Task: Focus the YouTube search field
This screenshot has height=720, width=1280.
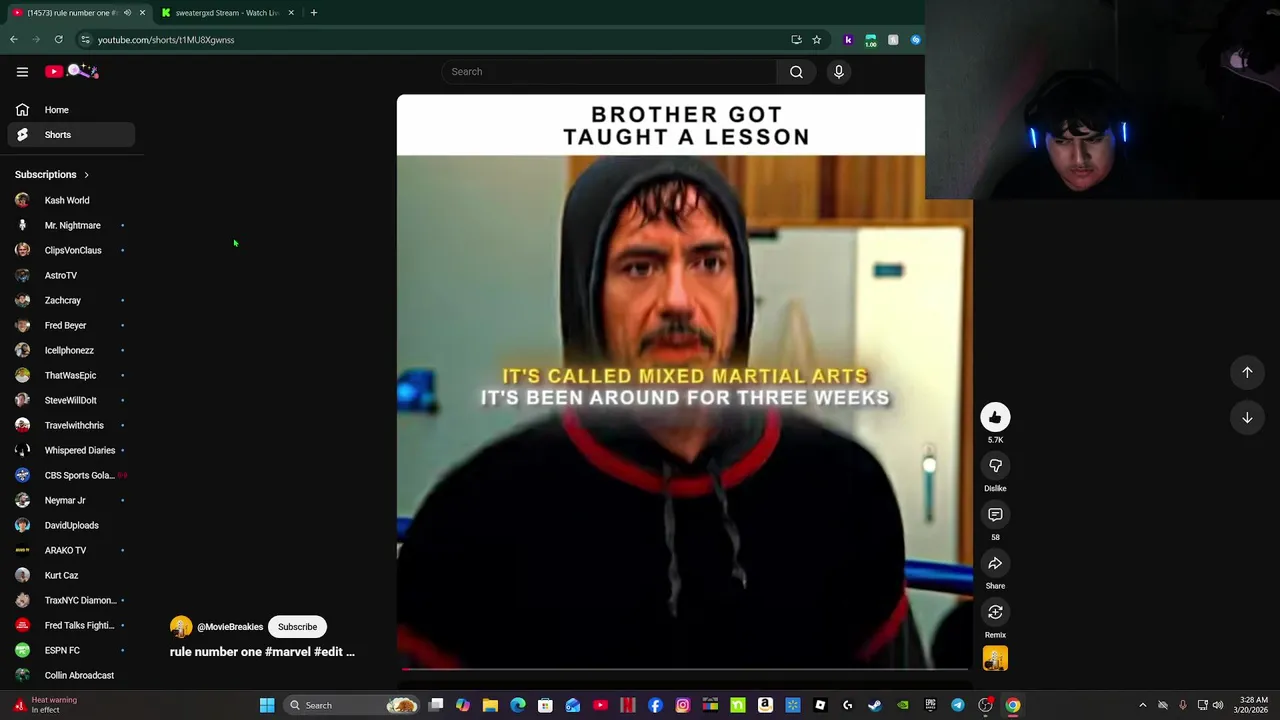Action: 609,72
